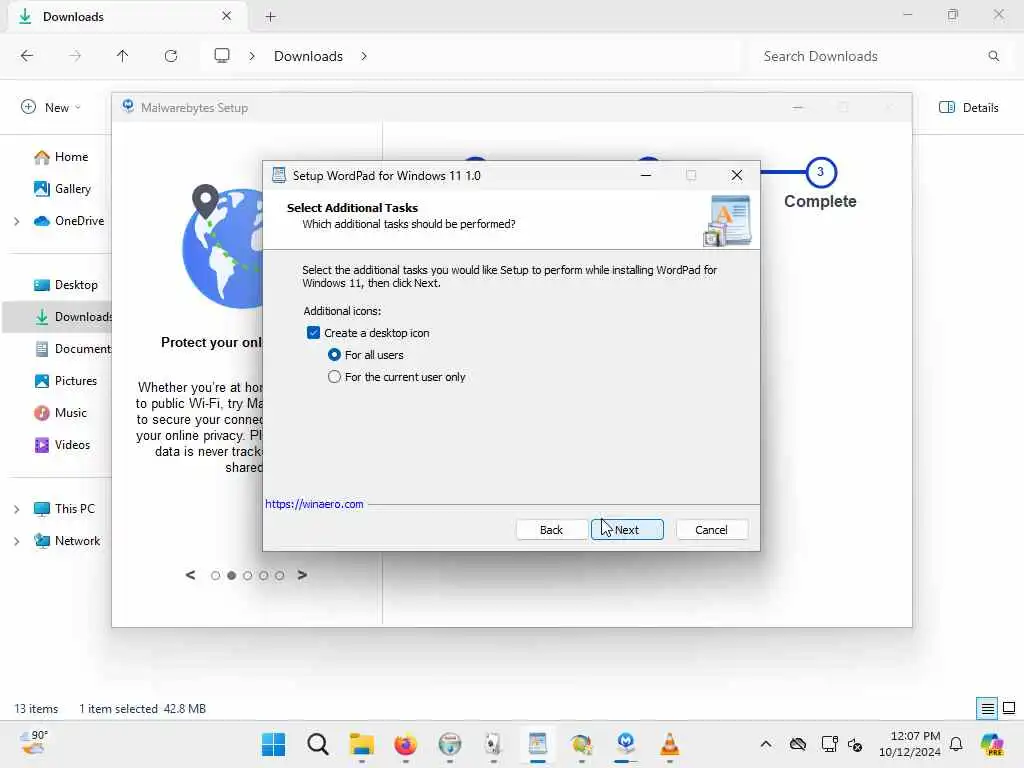Go up one folder level
The image size is (1024, 768).
pyautogui.click(x=122, y=56)
